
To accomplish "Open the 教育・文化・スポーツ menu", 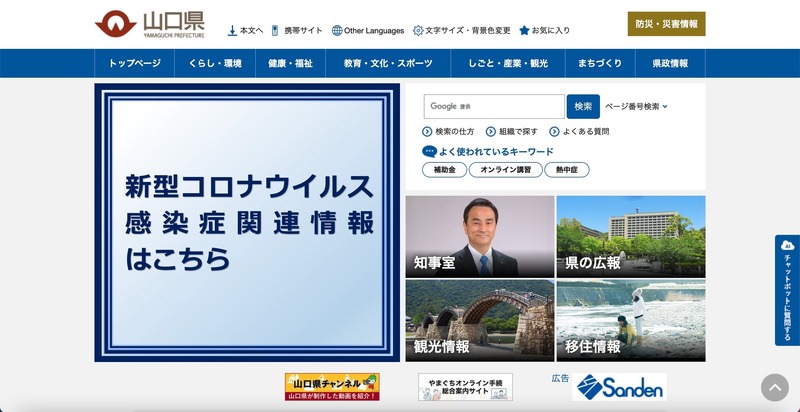I will (388, 63).
